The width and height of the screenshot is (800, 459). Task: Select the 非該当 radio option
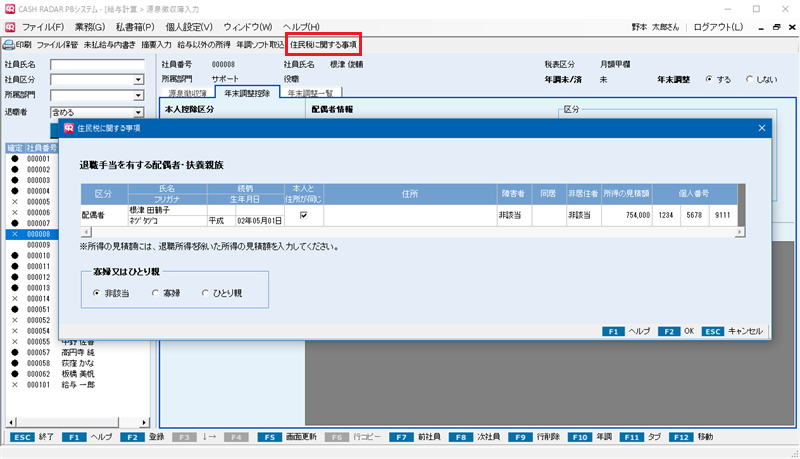(x=96, y=293)
